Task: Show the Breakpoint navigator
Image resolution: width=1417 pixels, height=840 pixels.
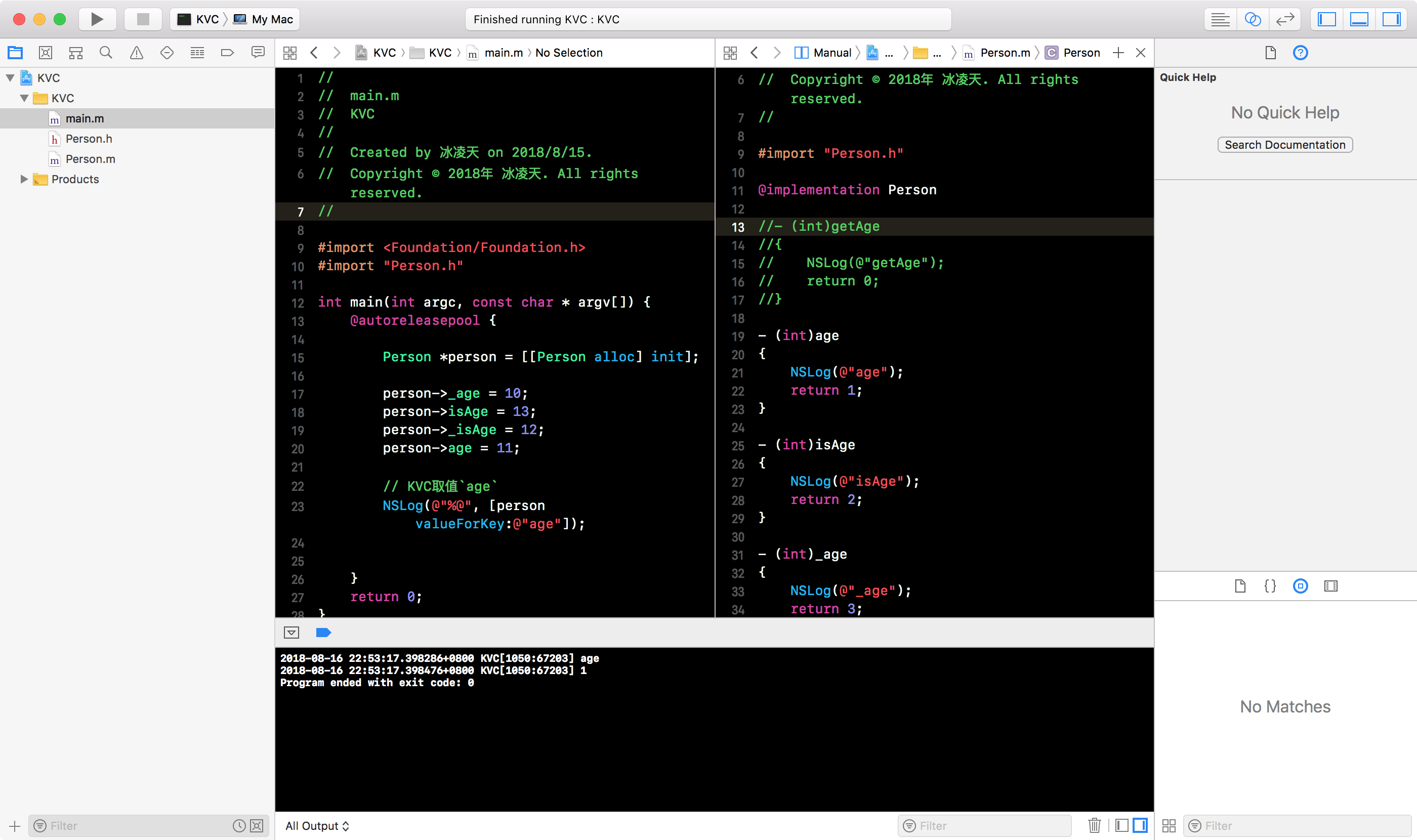Action: [x=228, y=53]
